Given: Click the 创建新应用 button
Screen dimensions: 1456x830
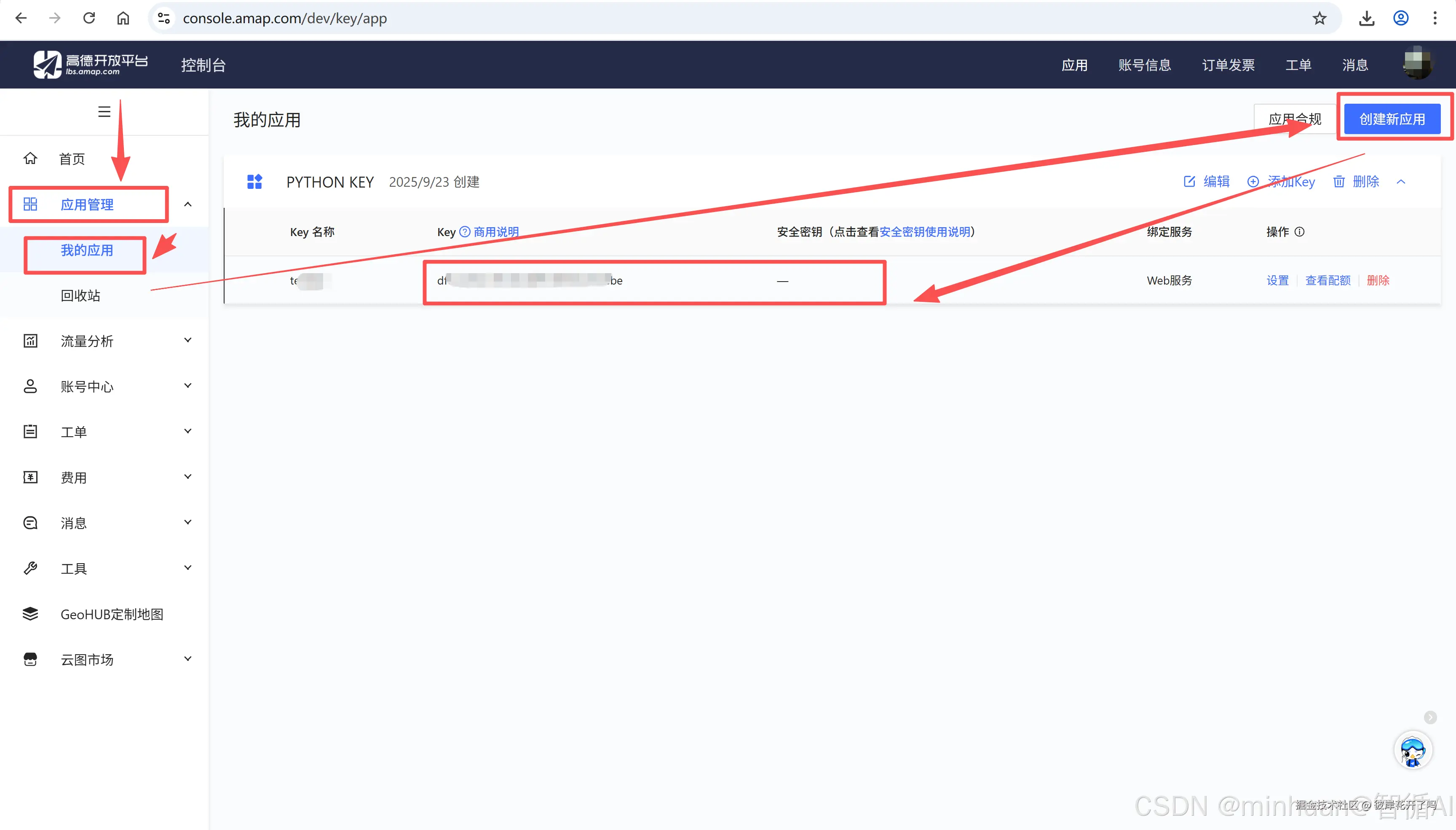Looking at the screenshot, I should click(x=1392, y=119).
